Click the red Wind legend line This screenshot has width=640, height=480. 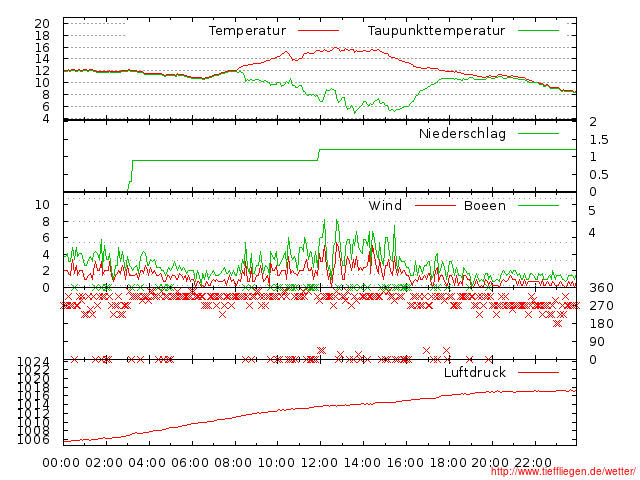tap(435, 205)
